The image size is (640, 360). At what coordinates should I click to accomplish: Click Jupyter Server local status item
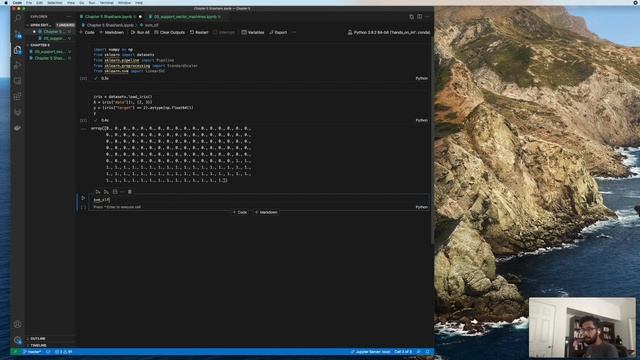[370, 352]
